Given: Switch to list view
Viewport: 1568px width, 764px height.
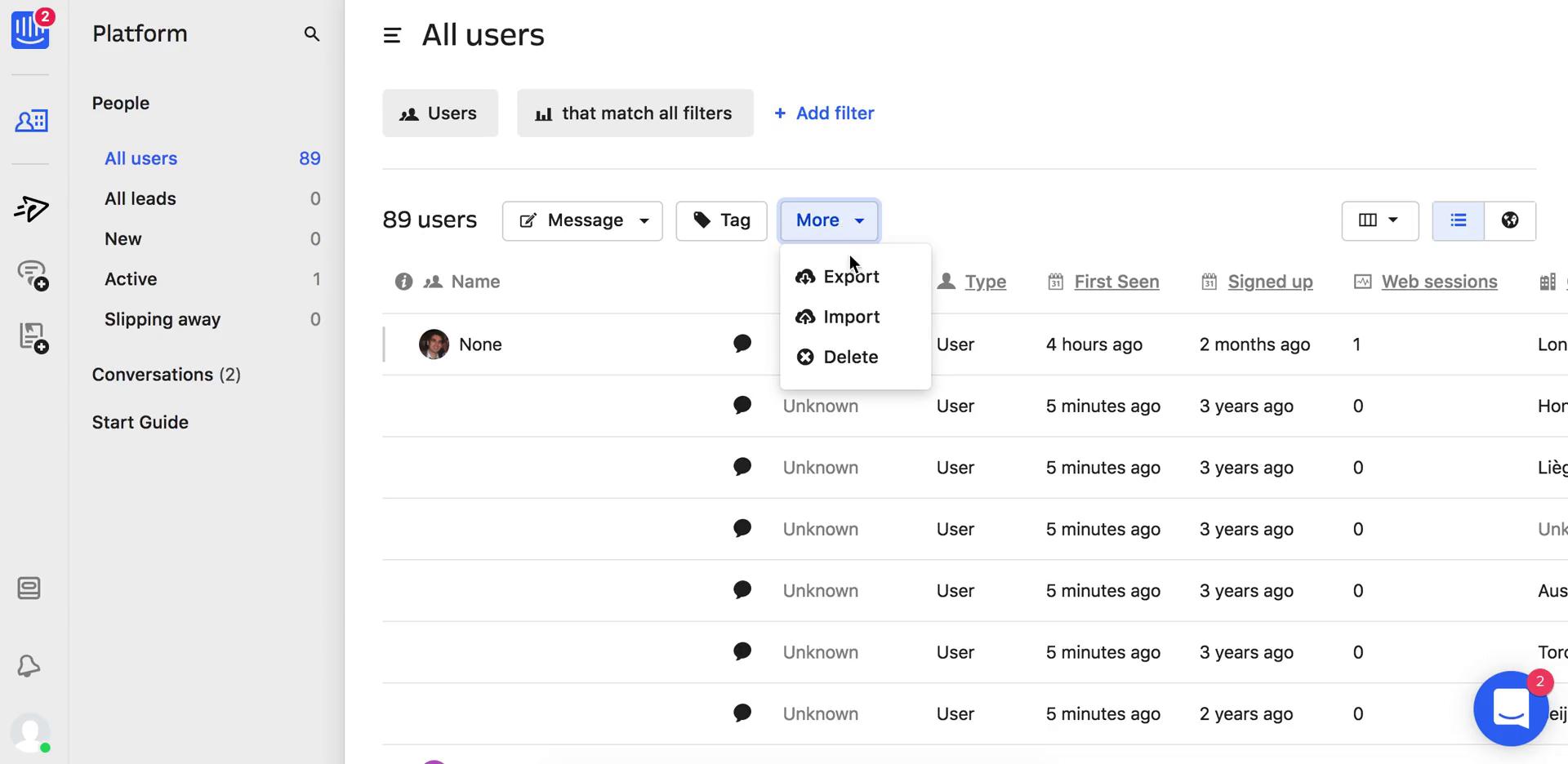Looking at the screenshot, I should (1458, 220).
